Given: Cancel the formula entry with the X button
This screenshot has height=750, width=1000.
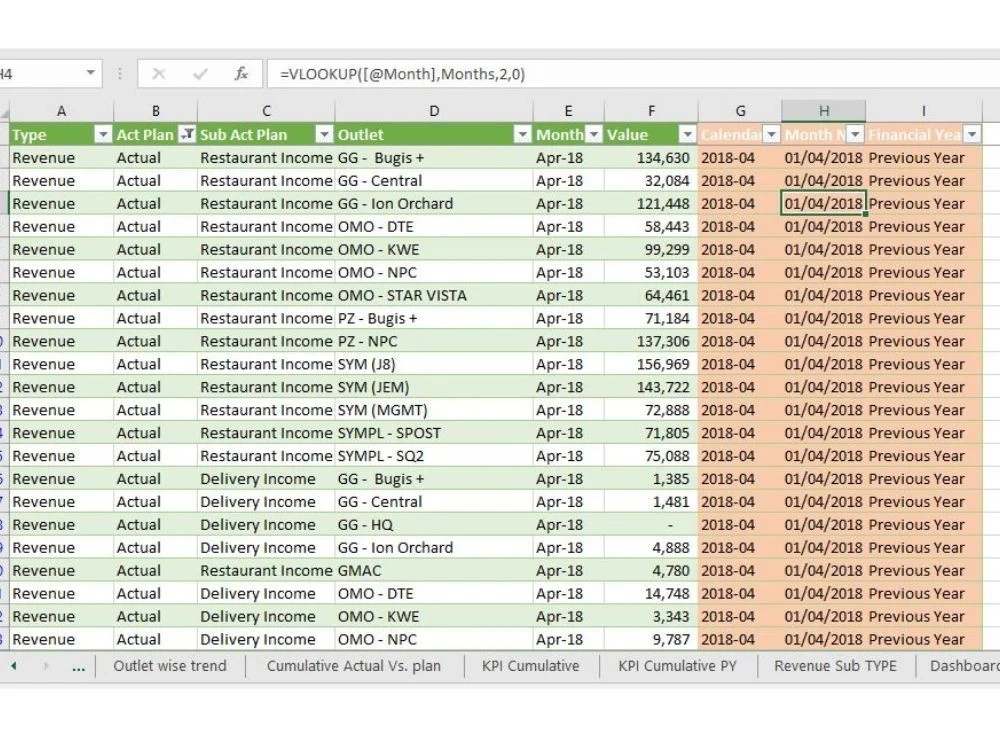Looking at the screenshot, I should tap(158, 72).
